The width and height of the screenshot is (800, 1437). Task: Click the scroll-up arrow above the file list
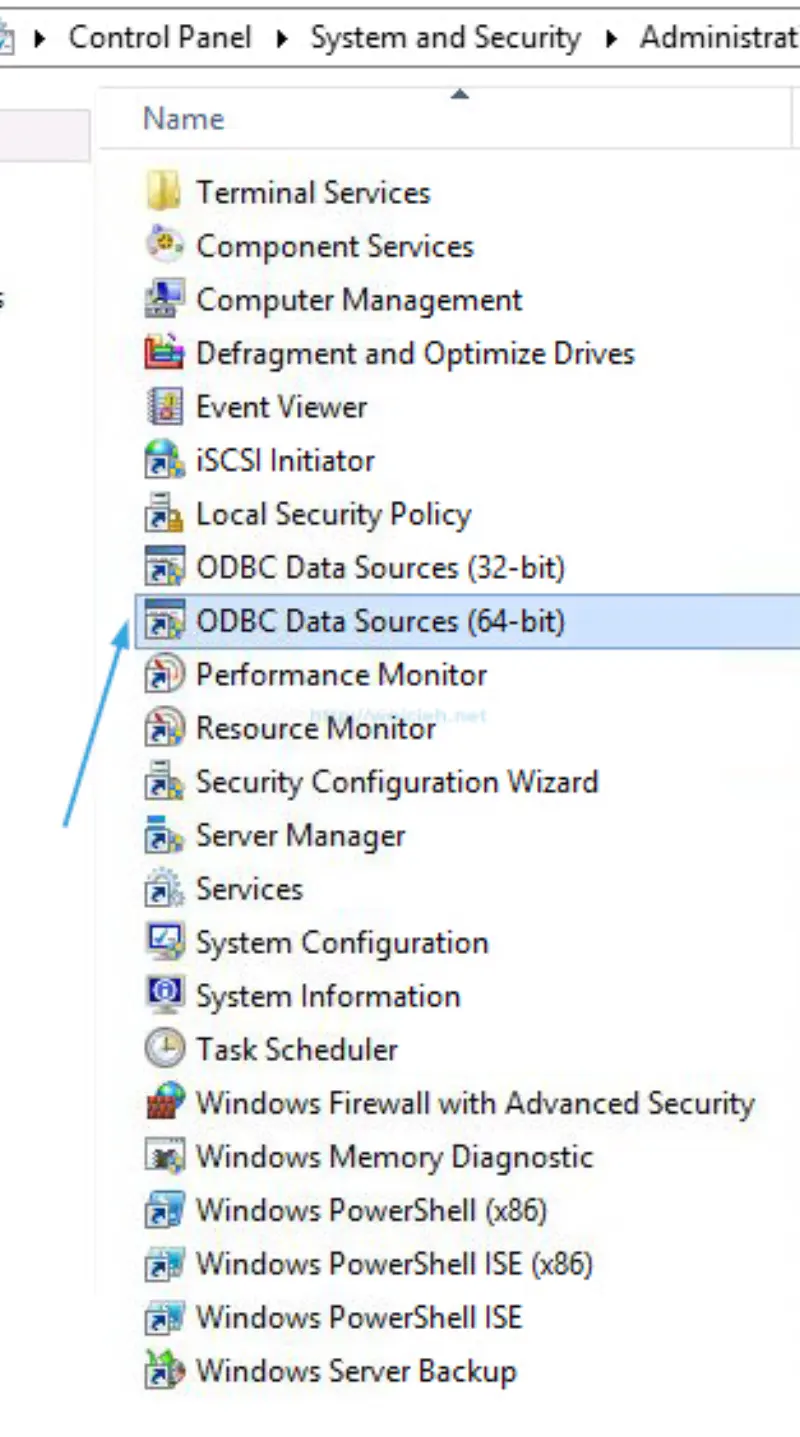[x=459, y=93]
